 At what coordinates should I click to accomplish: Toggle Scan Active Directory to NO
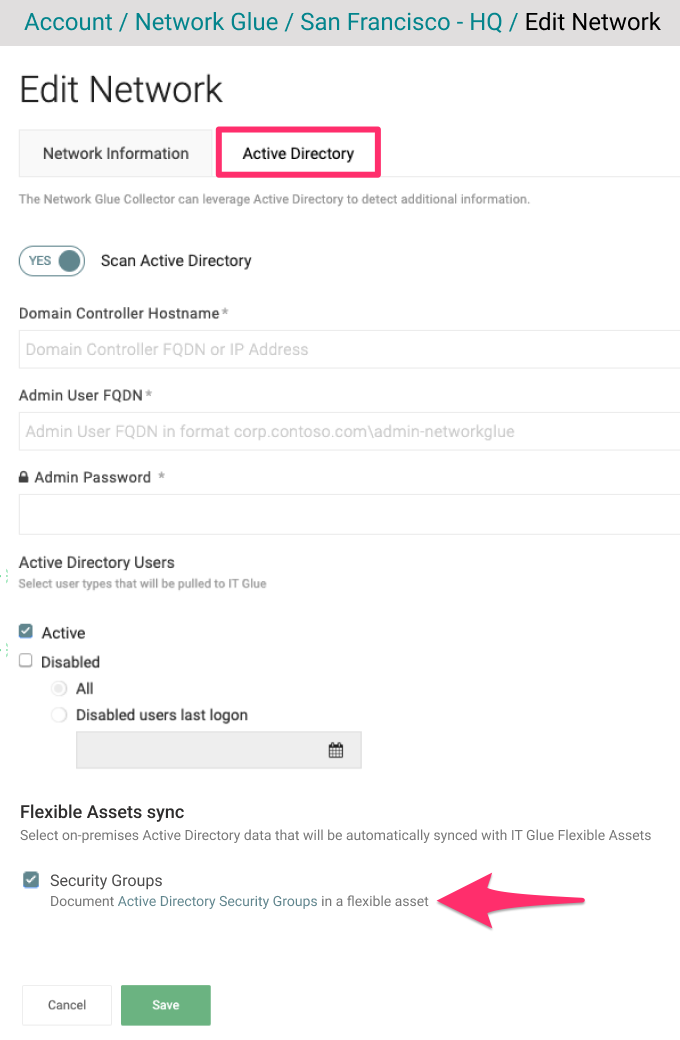tap(51, 260)
